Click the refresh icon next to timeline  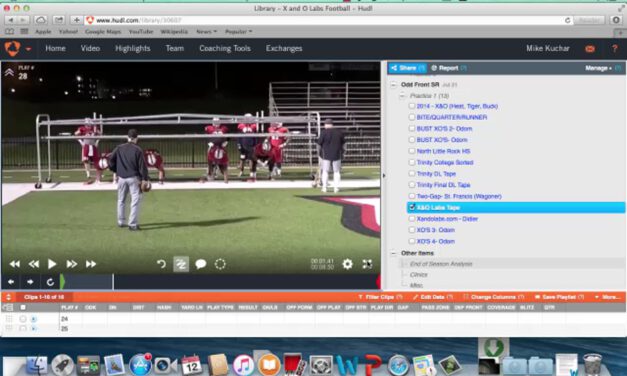pyautogui.click(x=50, y=282)
